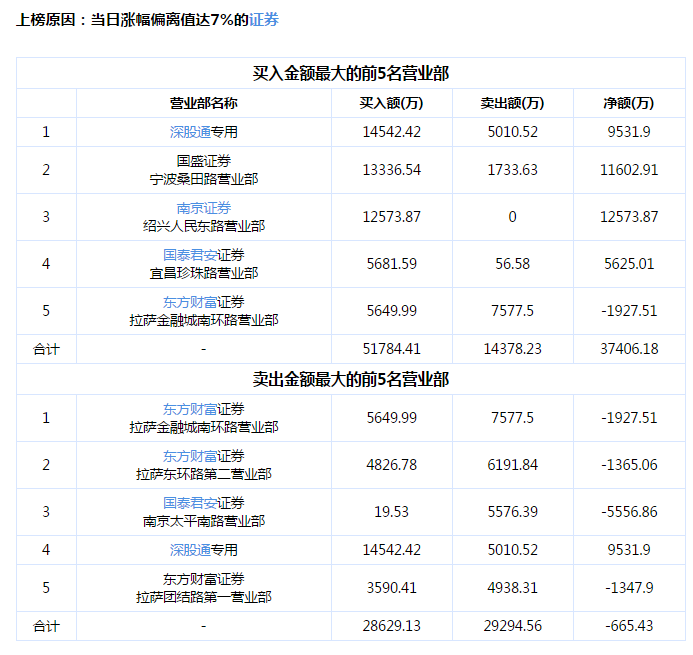Select 9531.9 in the sell table row 4
693x655 pixels.
coord(629,550)
